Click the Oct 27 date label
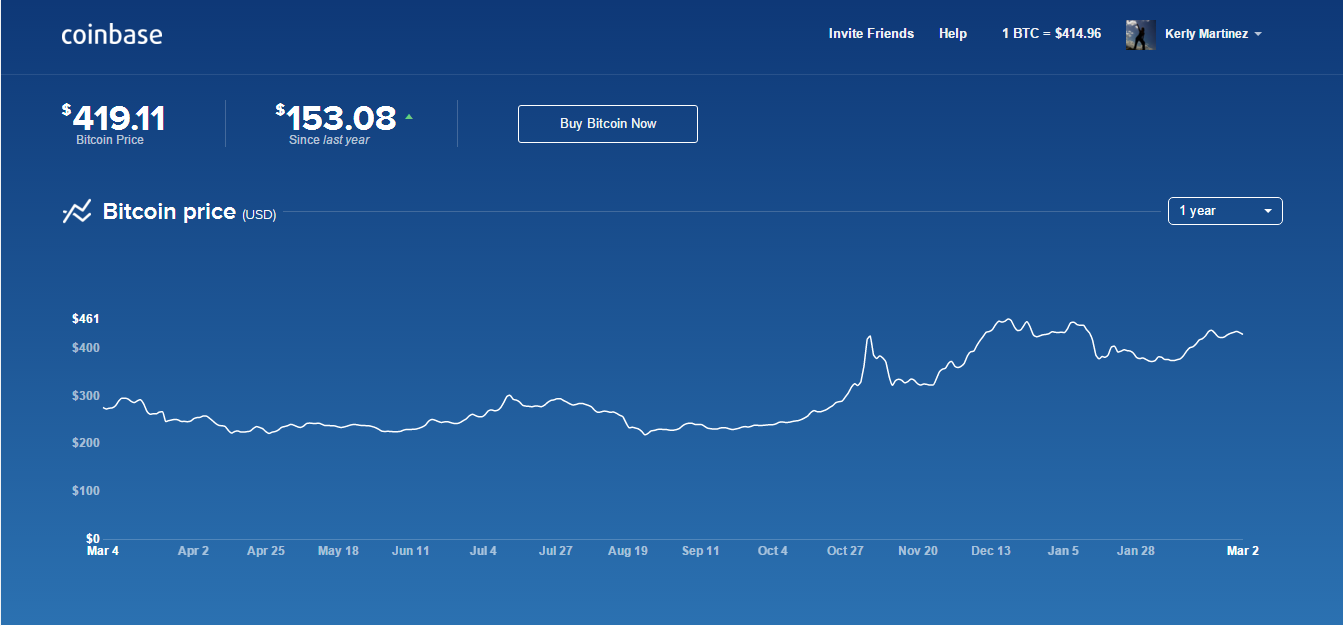Viewport: 1343px width, 626px height. pyautogui.click(x=845, y=551)
